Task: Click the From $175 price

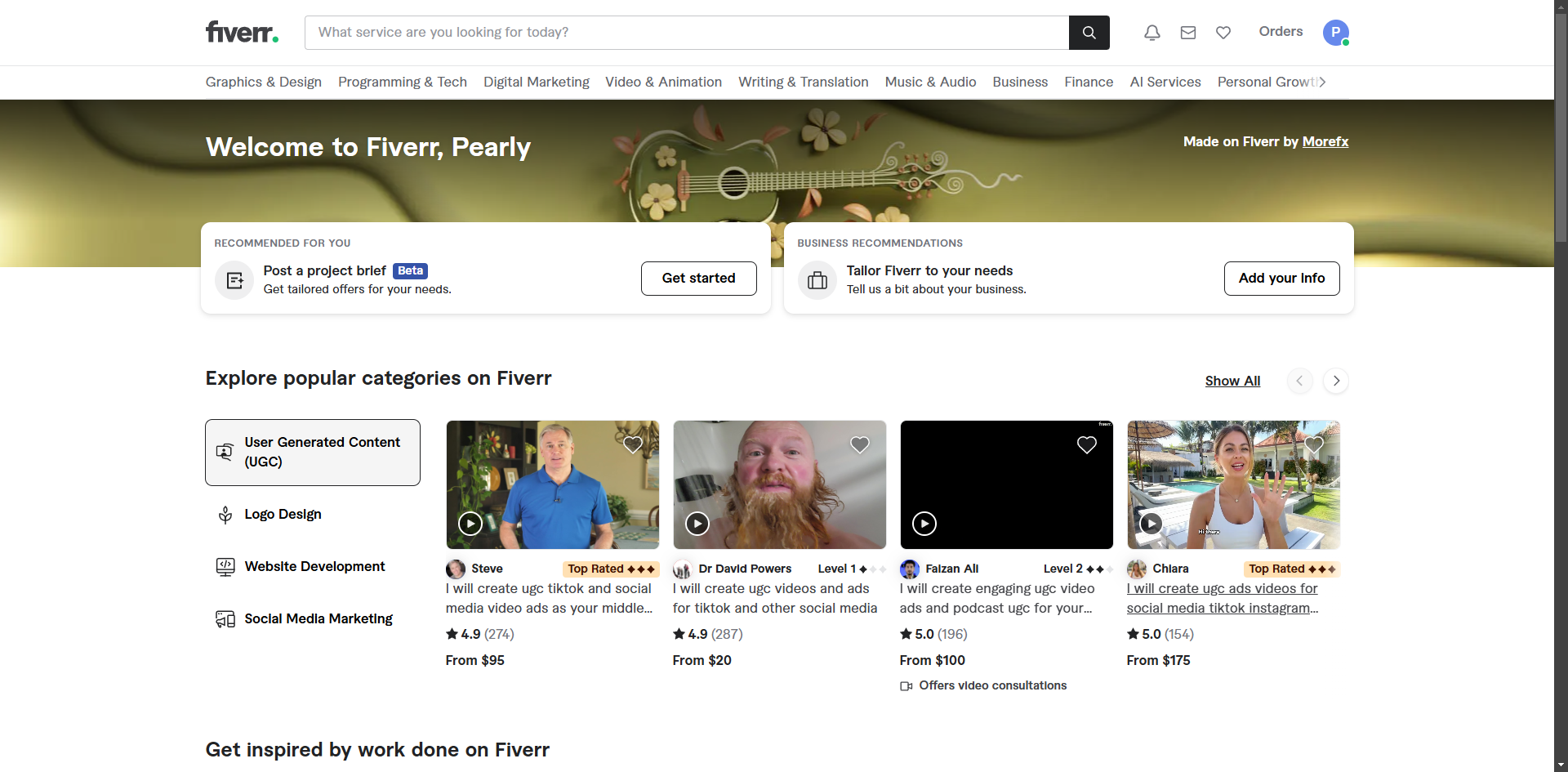Action: (x=1159, y=661)
